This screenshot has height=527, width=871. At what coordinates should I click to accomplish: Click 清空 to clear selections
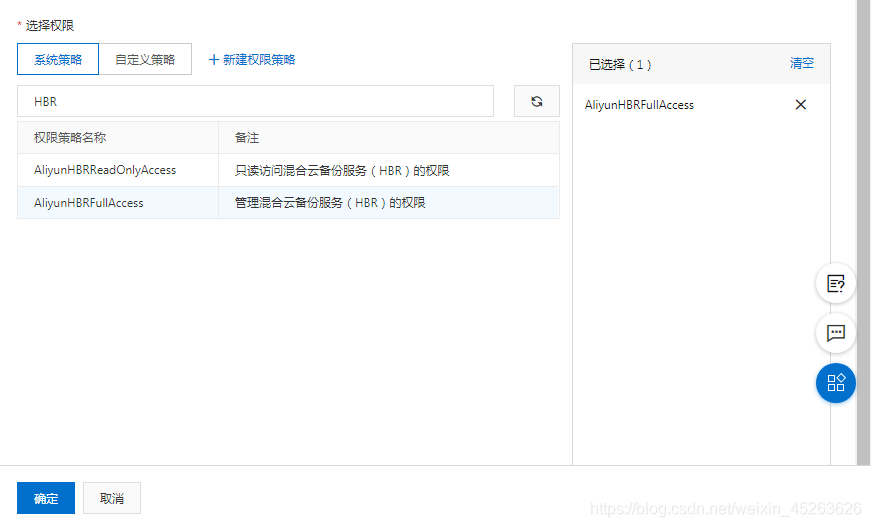pos(802,63)
